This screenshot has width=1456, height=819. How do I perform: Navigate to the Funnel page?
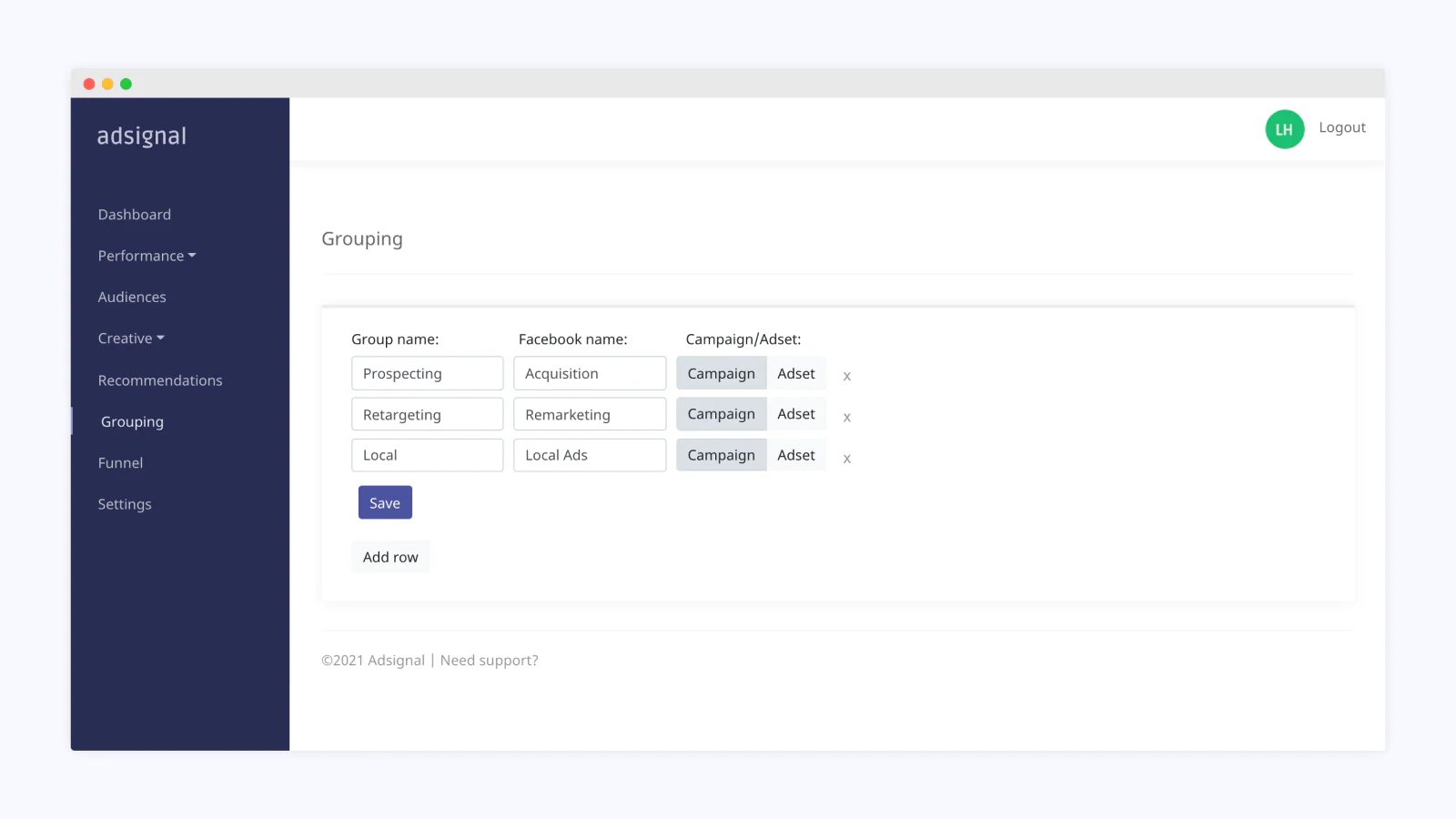click(121, 462)
